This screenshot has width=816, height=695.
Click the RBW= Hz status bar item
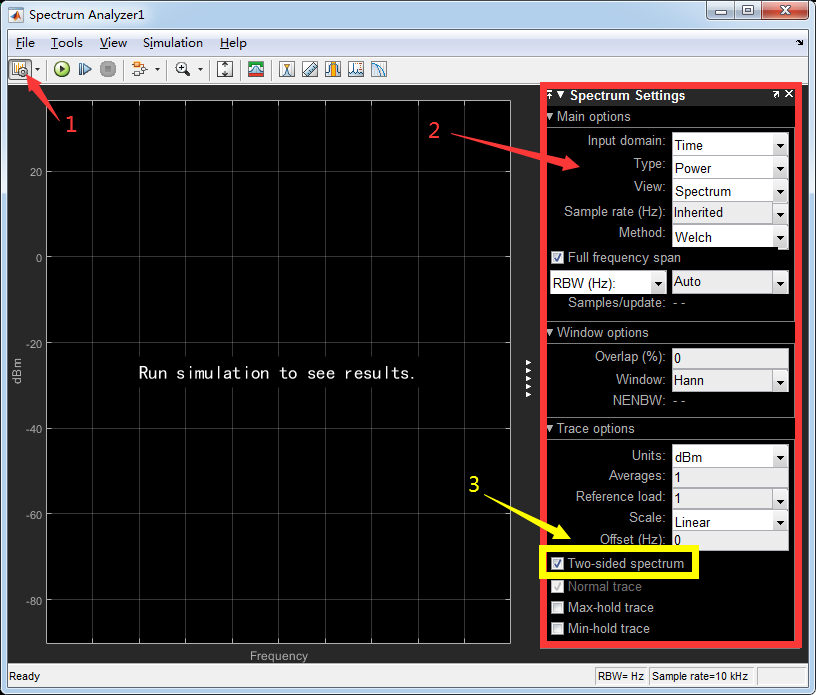621,676
